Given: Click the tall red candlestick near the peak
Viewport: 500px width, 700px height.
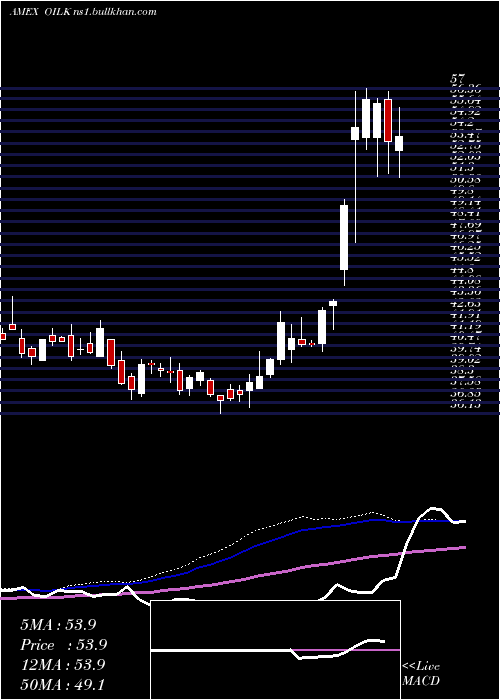Looking at the screenshot, I should 388,121.
